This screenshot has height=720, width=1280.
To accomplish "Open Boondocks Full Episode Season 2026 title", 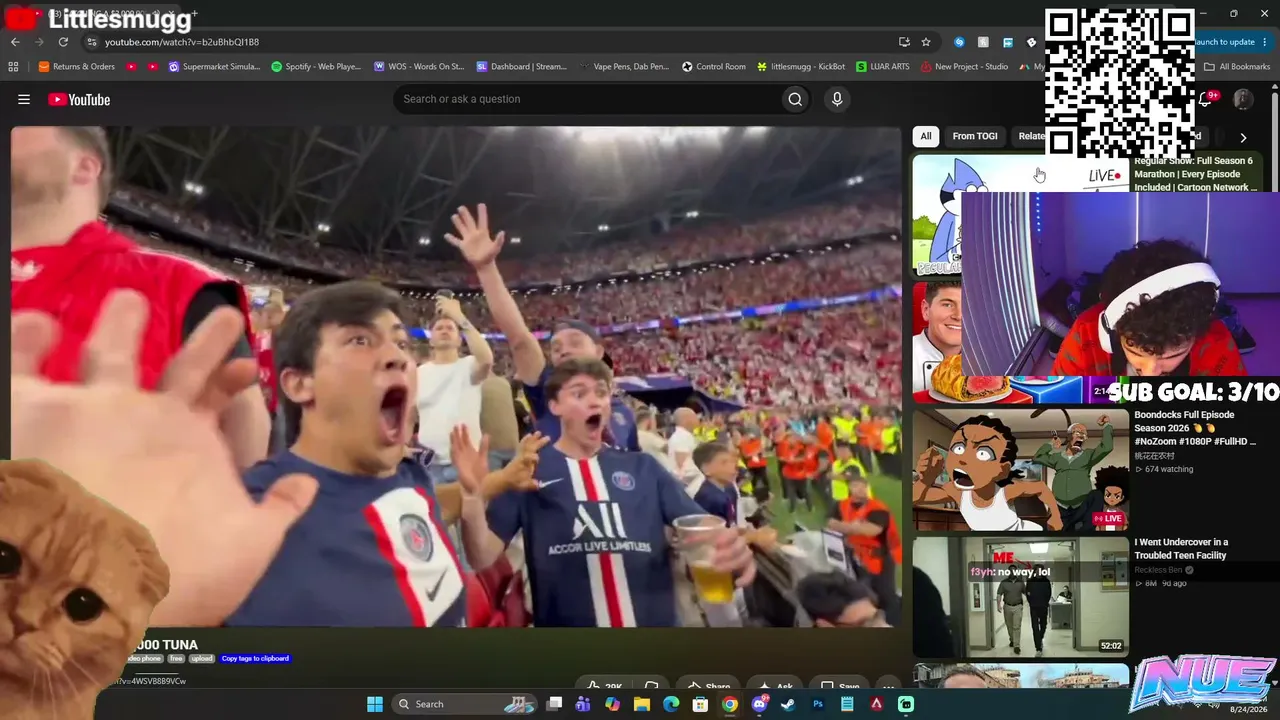I will pyautogui.click(x=1195, y=428).
